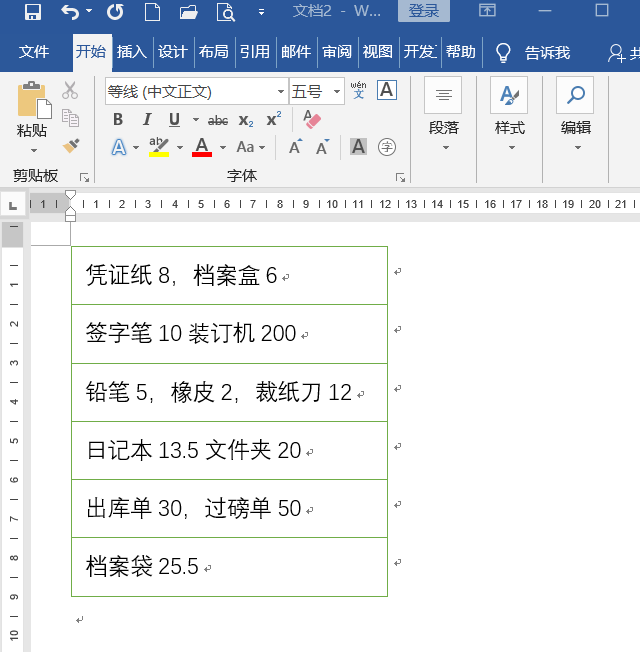
Task: Click the 登录 sign-in button
Action: click(424, 11)
